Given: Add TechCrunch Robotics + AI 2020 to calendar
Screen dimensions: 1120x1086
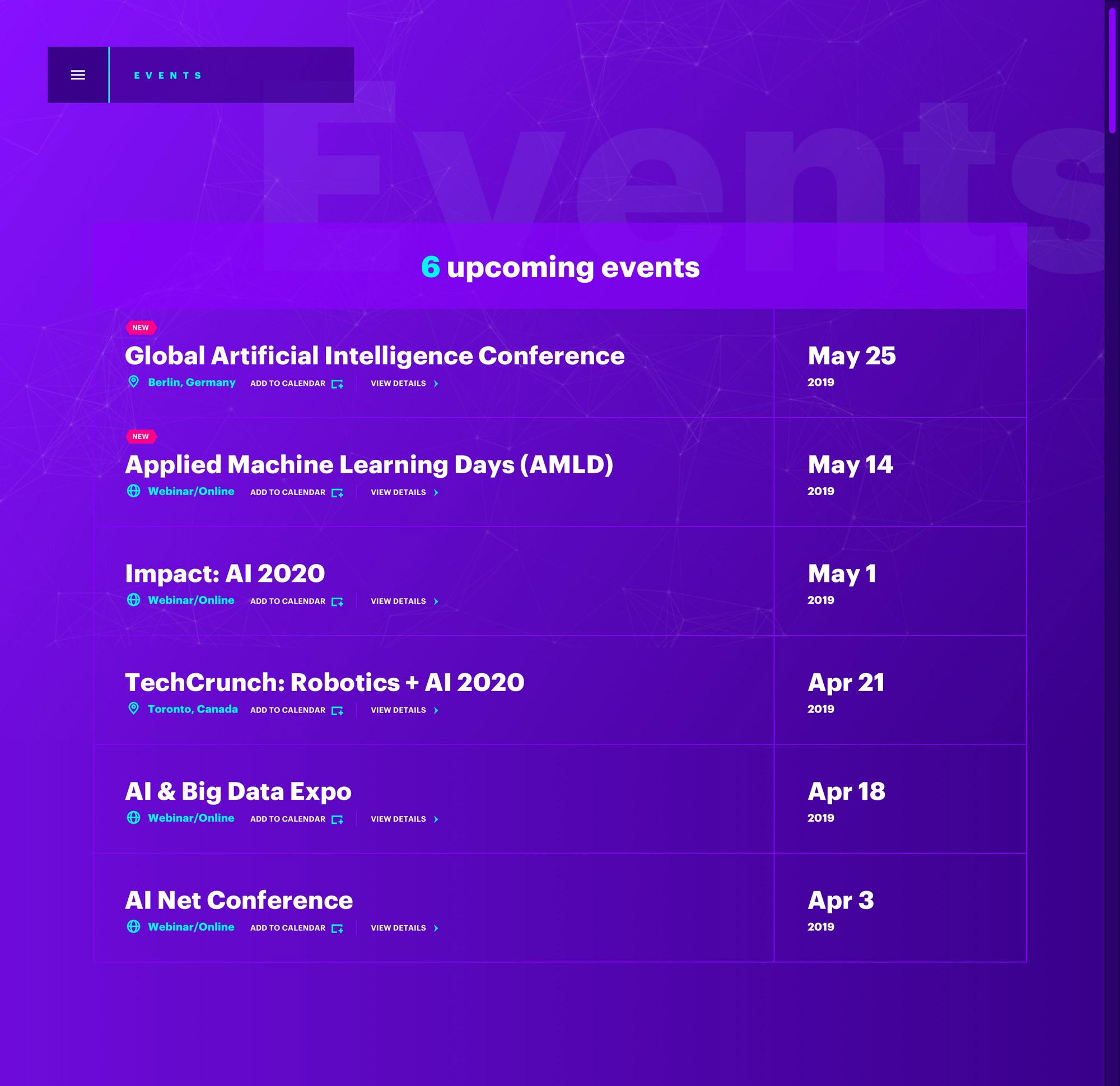Looking at the screenshot, I should [x=287, y=710].
